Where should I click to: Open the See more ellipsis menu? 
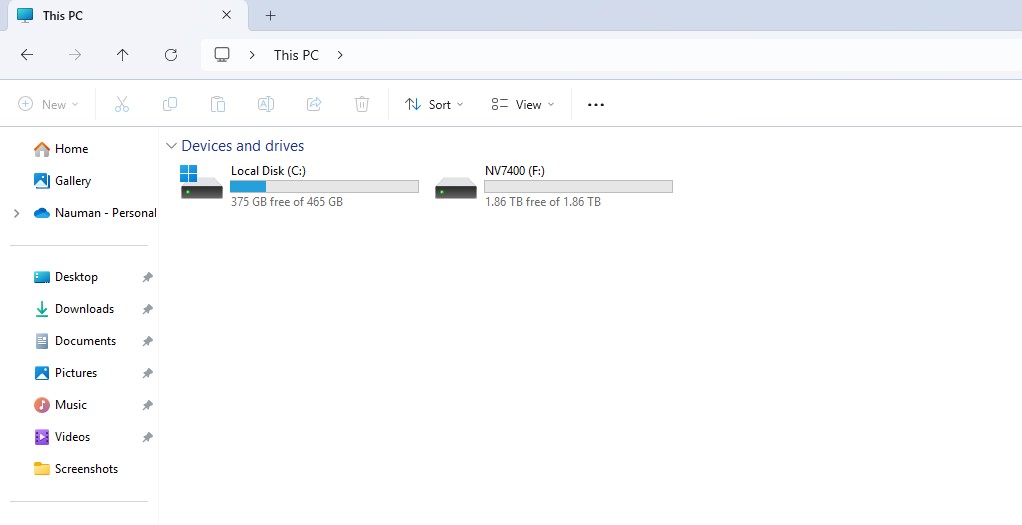[x=596, y=104]
